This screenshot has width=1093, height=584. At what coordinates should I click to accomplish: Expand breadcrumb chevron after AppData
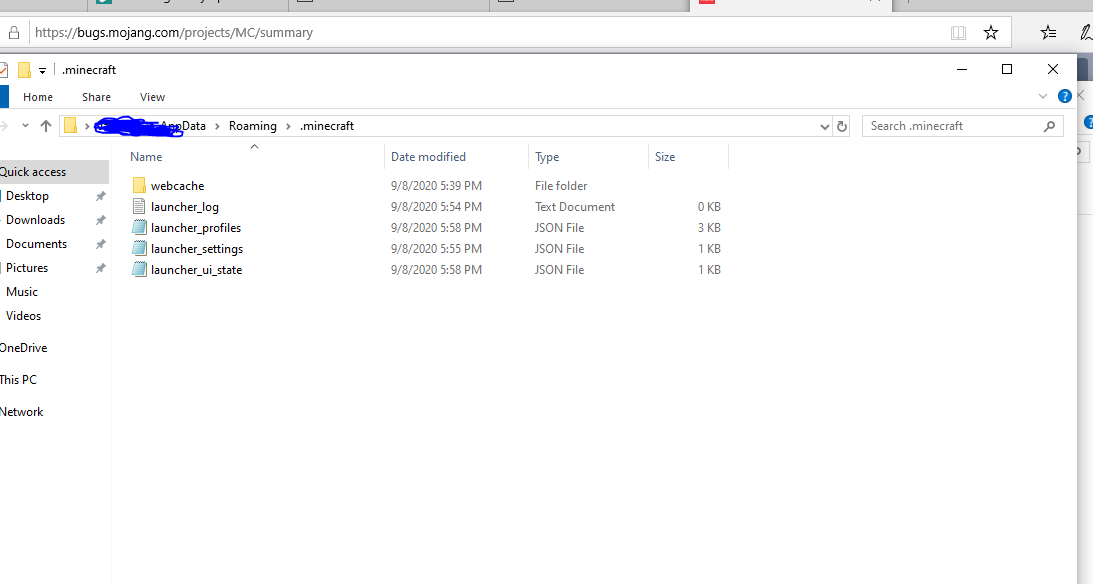(x=217, y=126)
